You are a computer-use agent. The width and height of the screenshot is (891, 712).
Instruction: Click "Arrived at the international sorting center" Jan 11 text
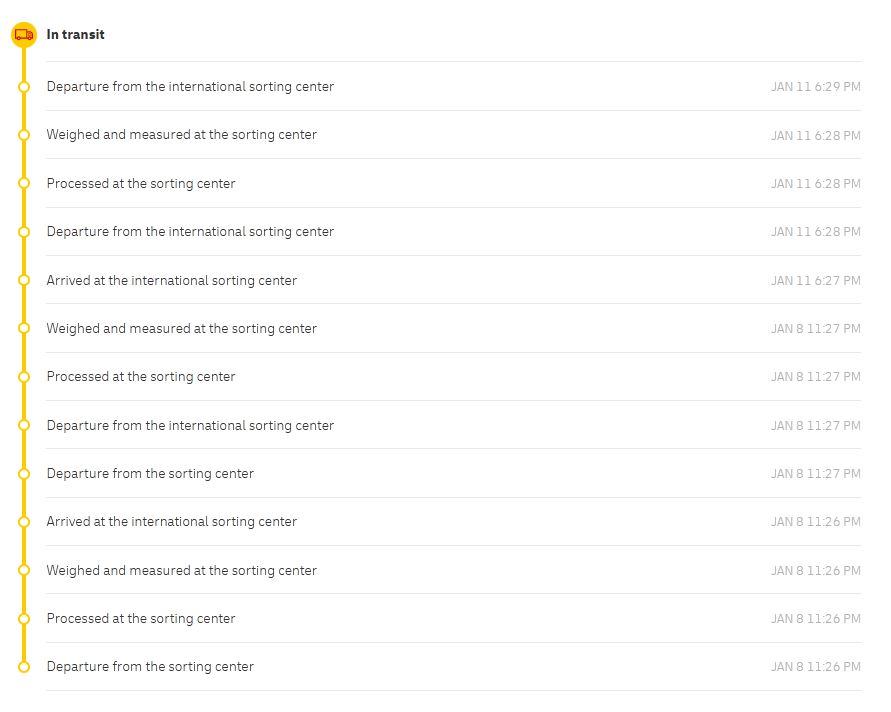(x=171, y=281)
